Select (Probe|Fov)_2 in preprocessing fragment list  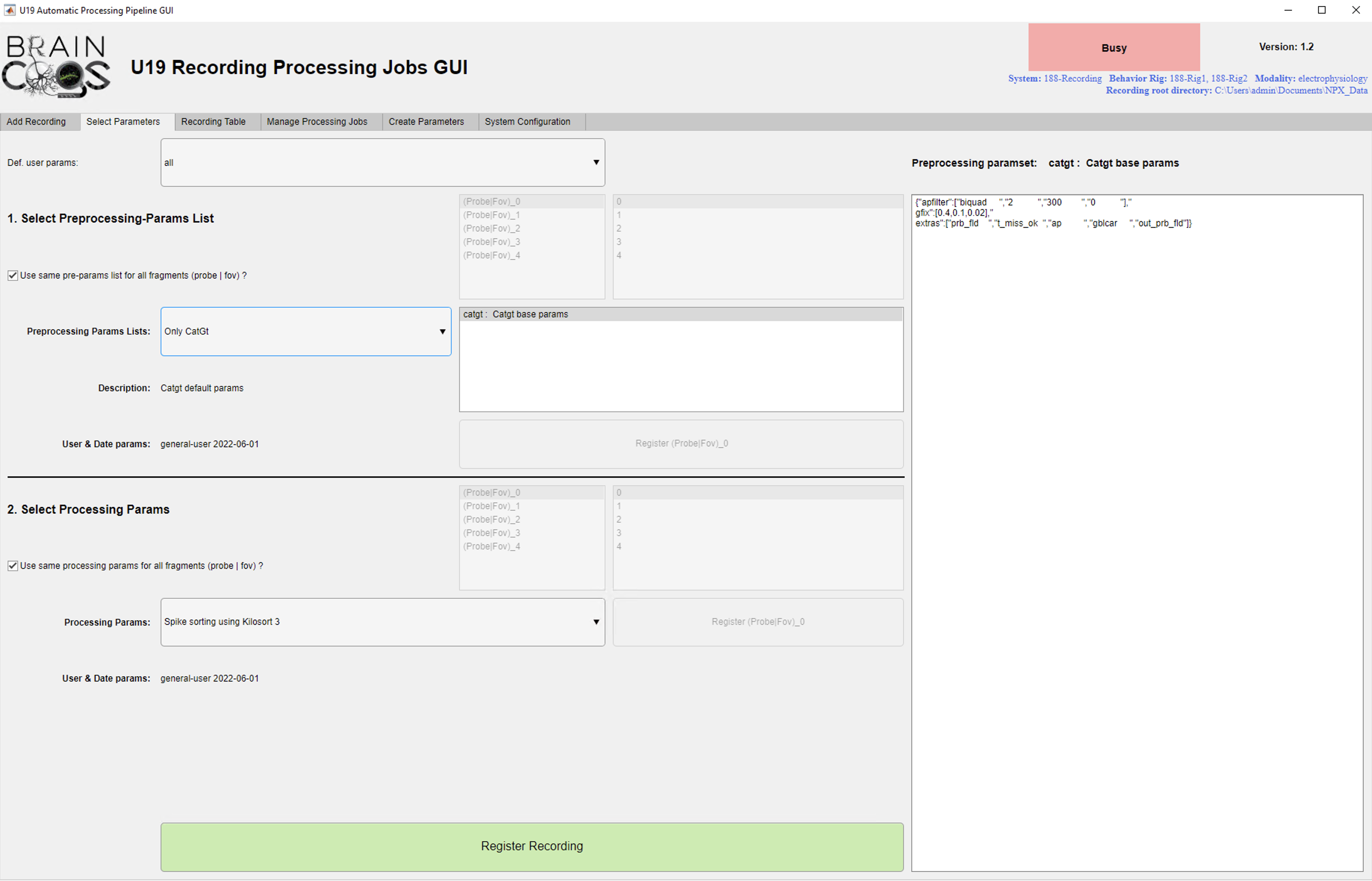pos(532,228)
